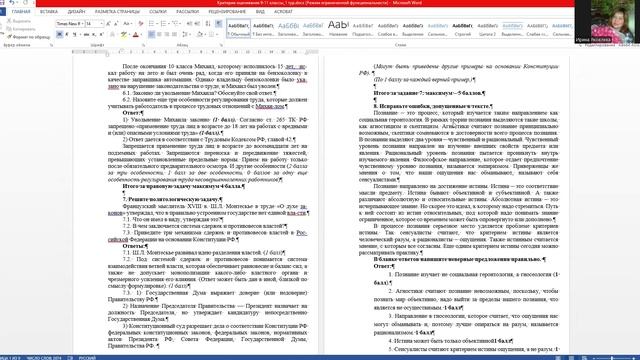Select Обычный style in gallery
The height and width of the screenshot is (360, 640).
coord(238,29)
